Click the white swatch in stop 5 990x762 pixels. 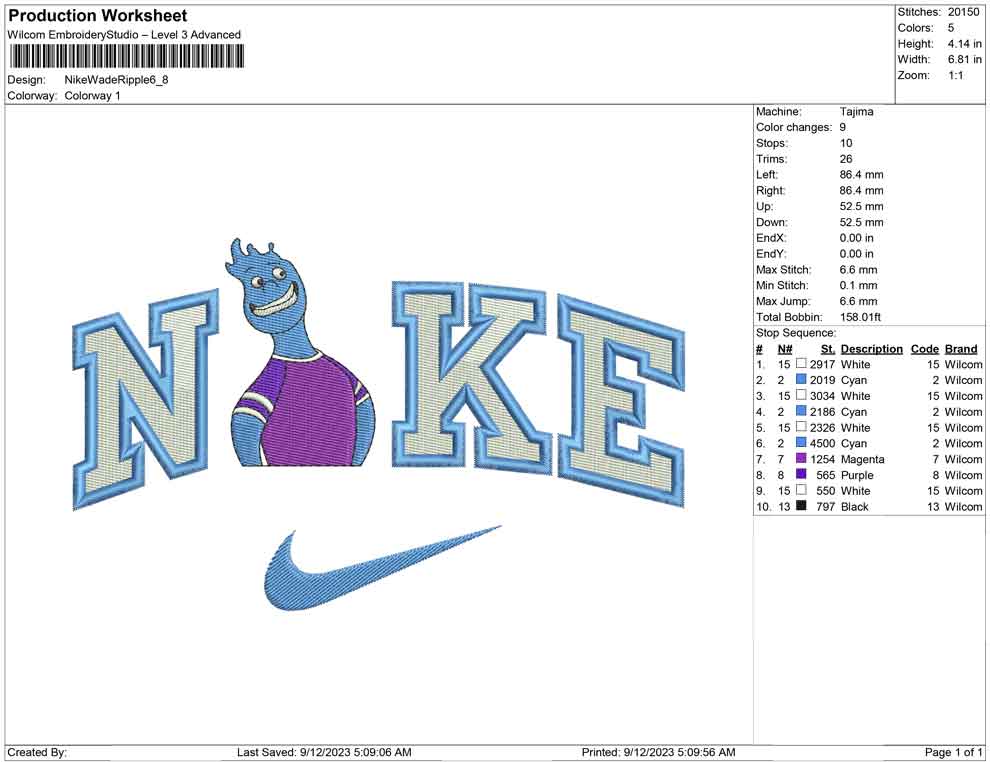coord(801,427)
